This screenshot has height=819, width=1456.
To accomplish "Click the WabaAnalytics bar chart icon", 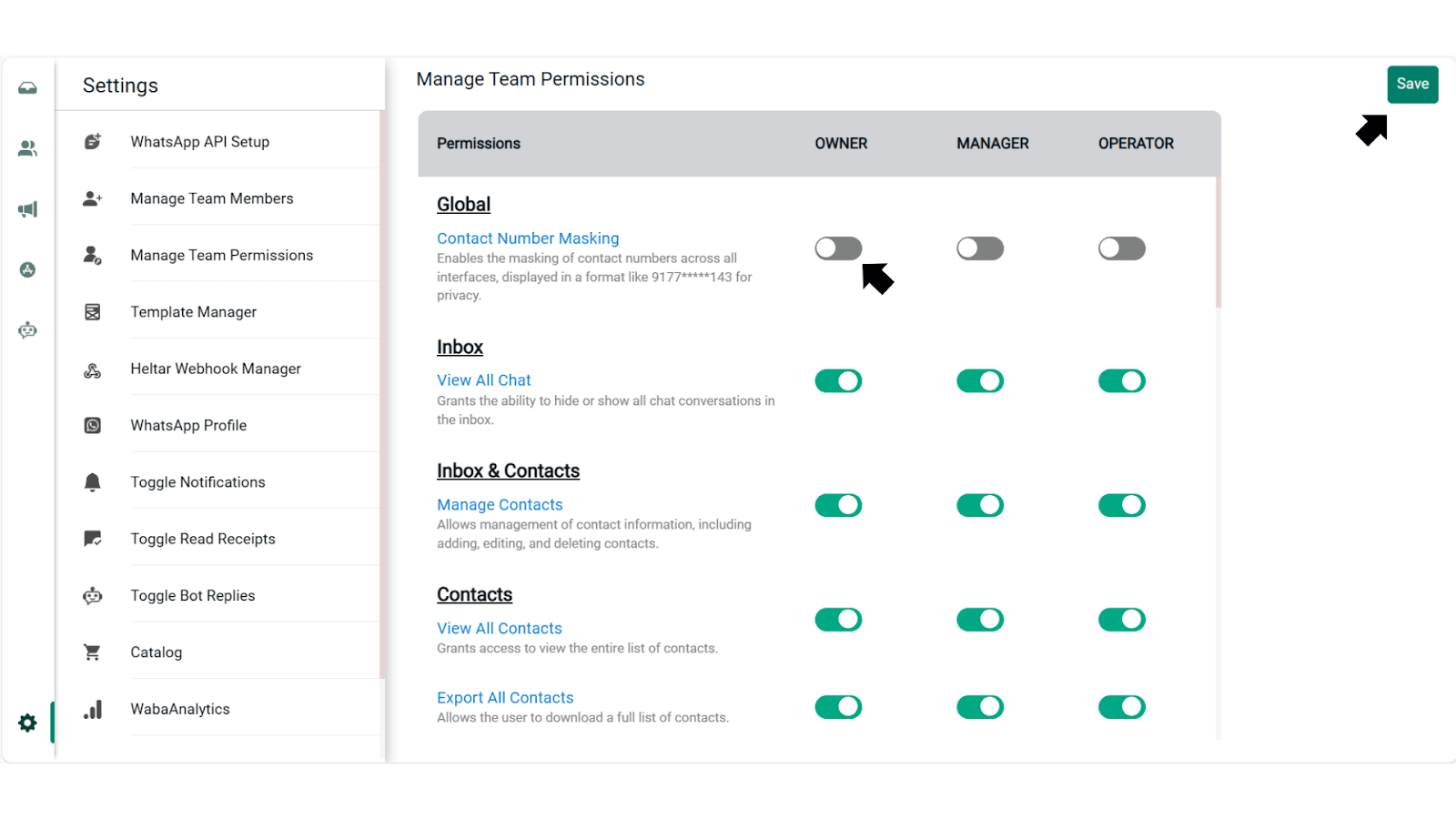I will tap(93, 710).
